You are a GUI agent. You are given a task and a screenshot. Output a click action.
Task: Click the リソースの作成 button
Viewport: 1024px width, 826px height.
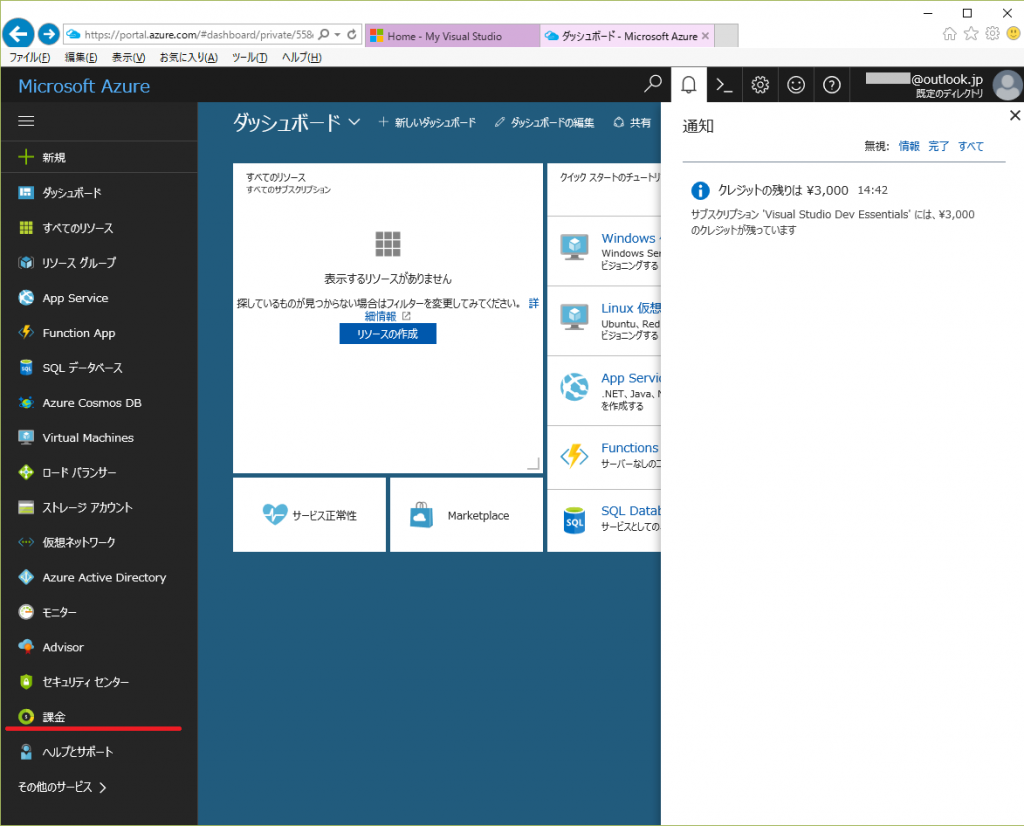[x=388, y=334]
